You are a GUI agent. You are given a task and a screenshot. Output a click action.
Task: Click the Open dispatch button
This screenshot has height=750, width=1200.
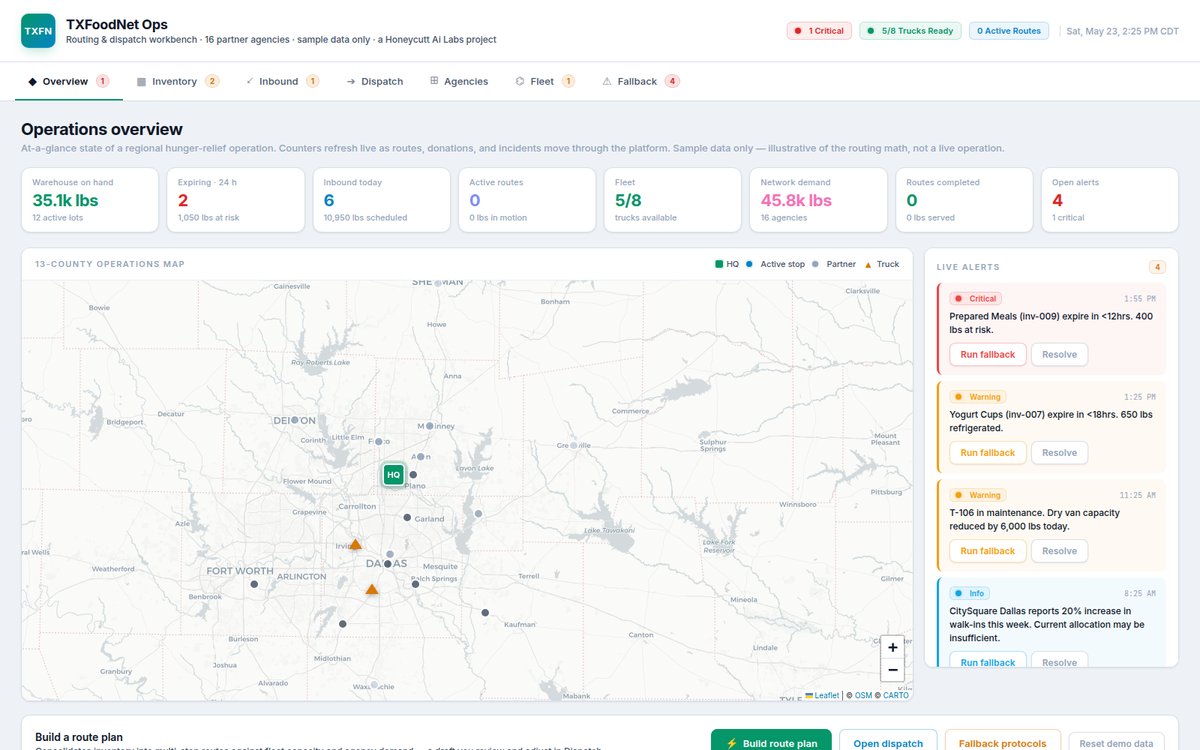[888, 742]
